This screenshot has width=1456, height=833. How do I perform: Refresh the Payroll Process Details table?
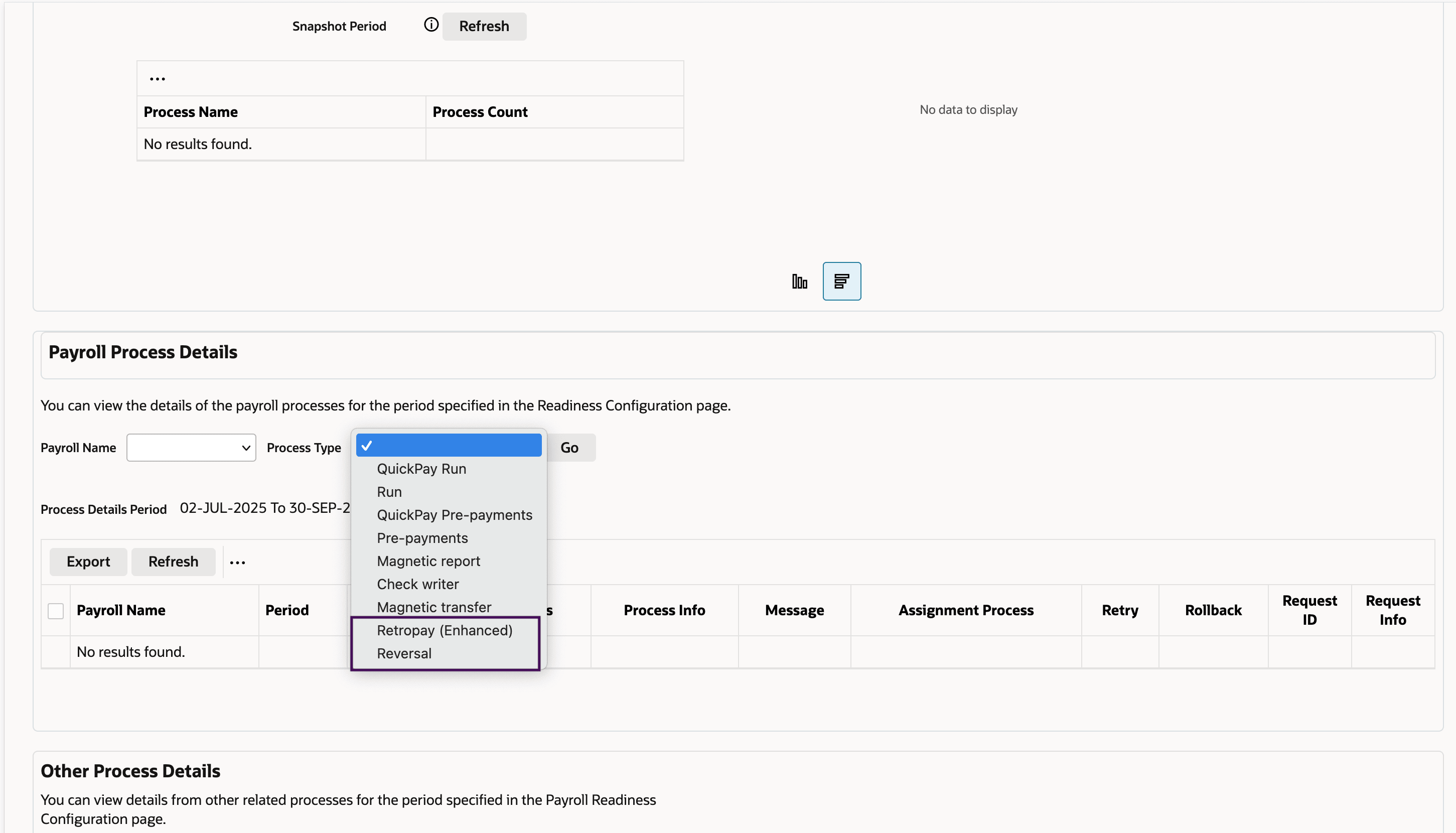(x=173, y=561)
